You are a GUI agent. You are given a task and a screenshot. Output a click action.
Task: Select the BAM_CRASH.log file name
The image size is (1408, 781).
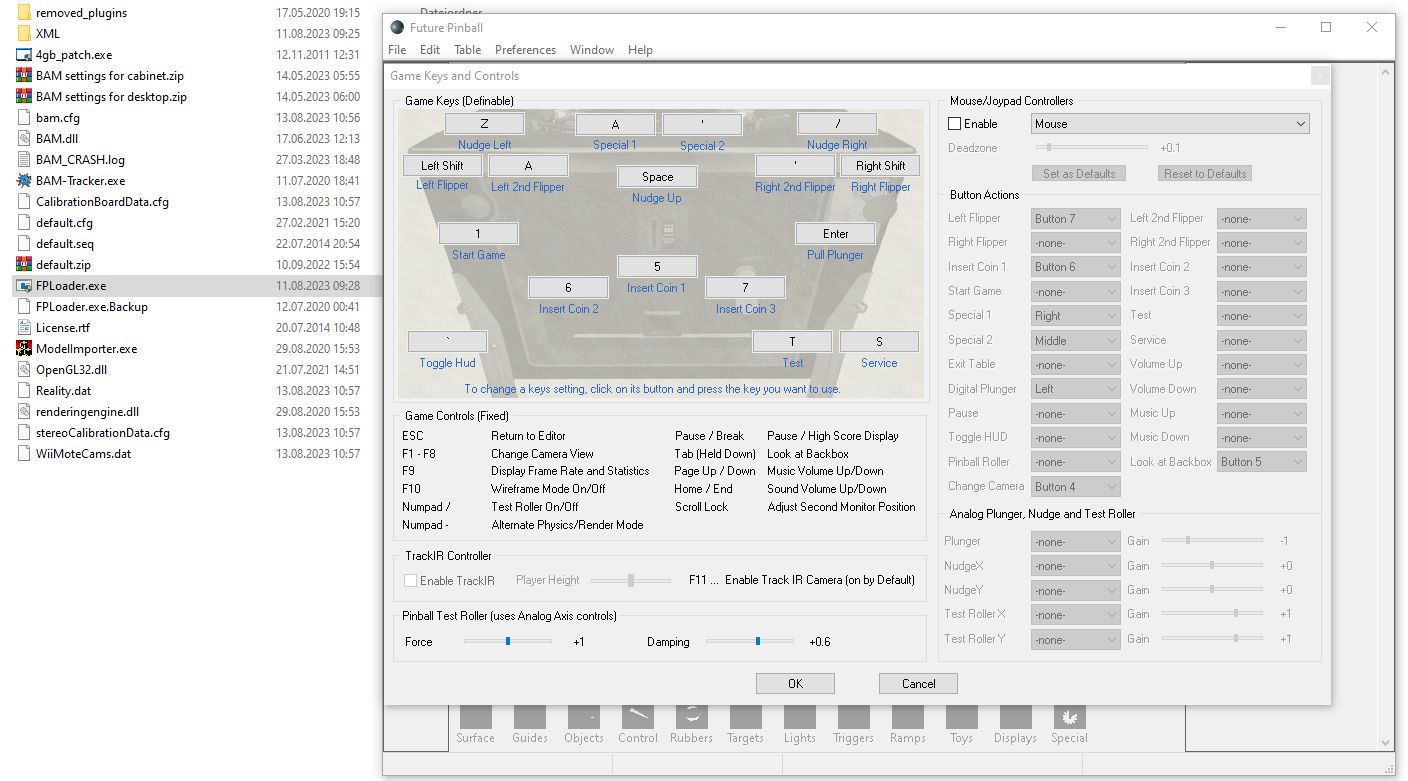(x=80, y=160)
